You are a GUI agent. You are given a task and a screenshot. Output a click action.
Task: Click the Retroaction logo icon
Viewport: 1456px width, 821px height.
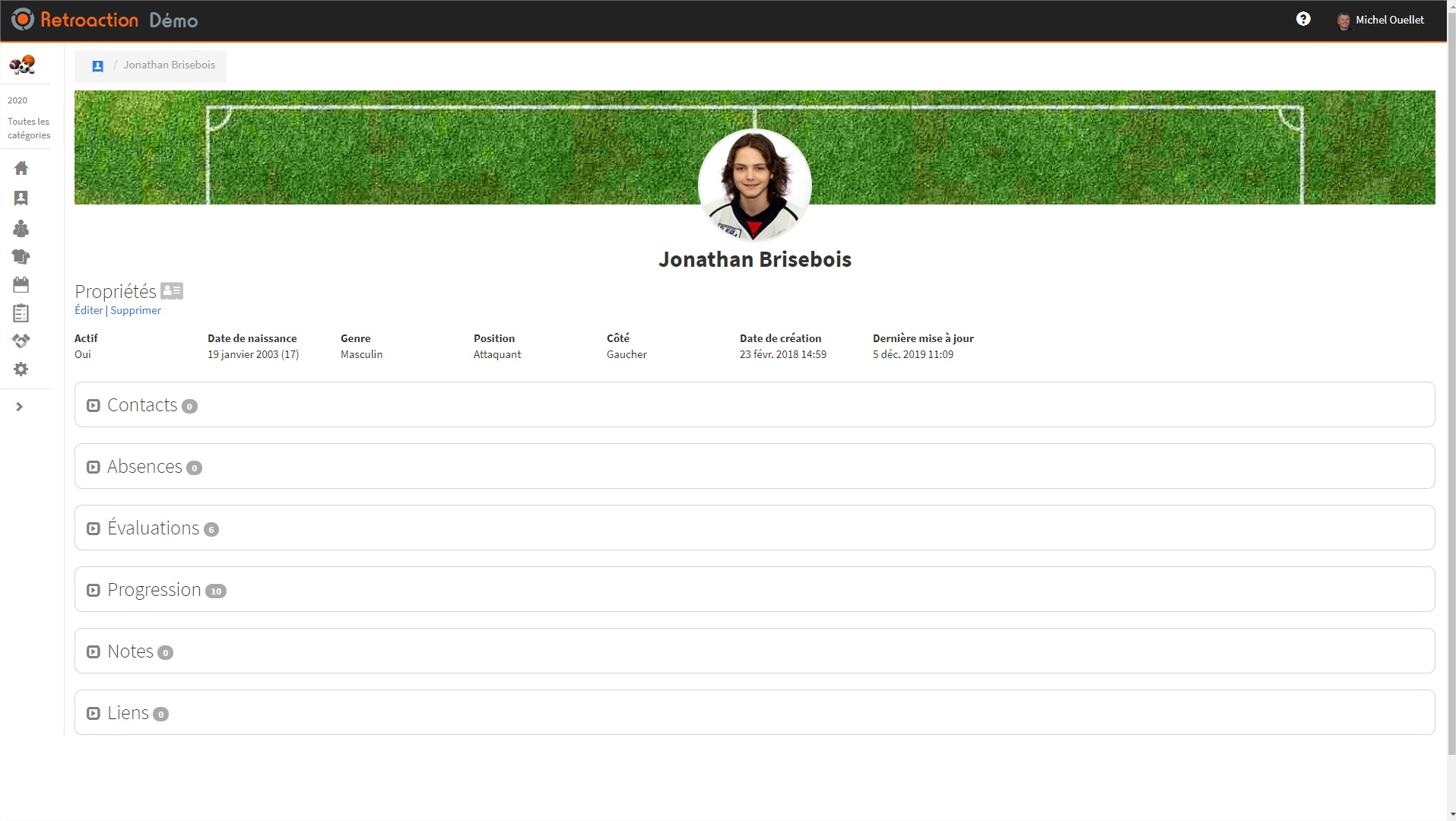(23, 20)
